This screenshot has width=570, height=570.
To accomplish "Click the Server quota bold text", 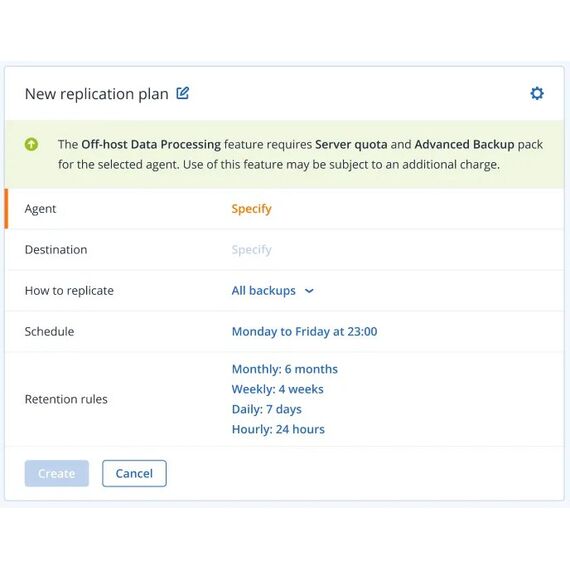I will (x=351, y=144).
